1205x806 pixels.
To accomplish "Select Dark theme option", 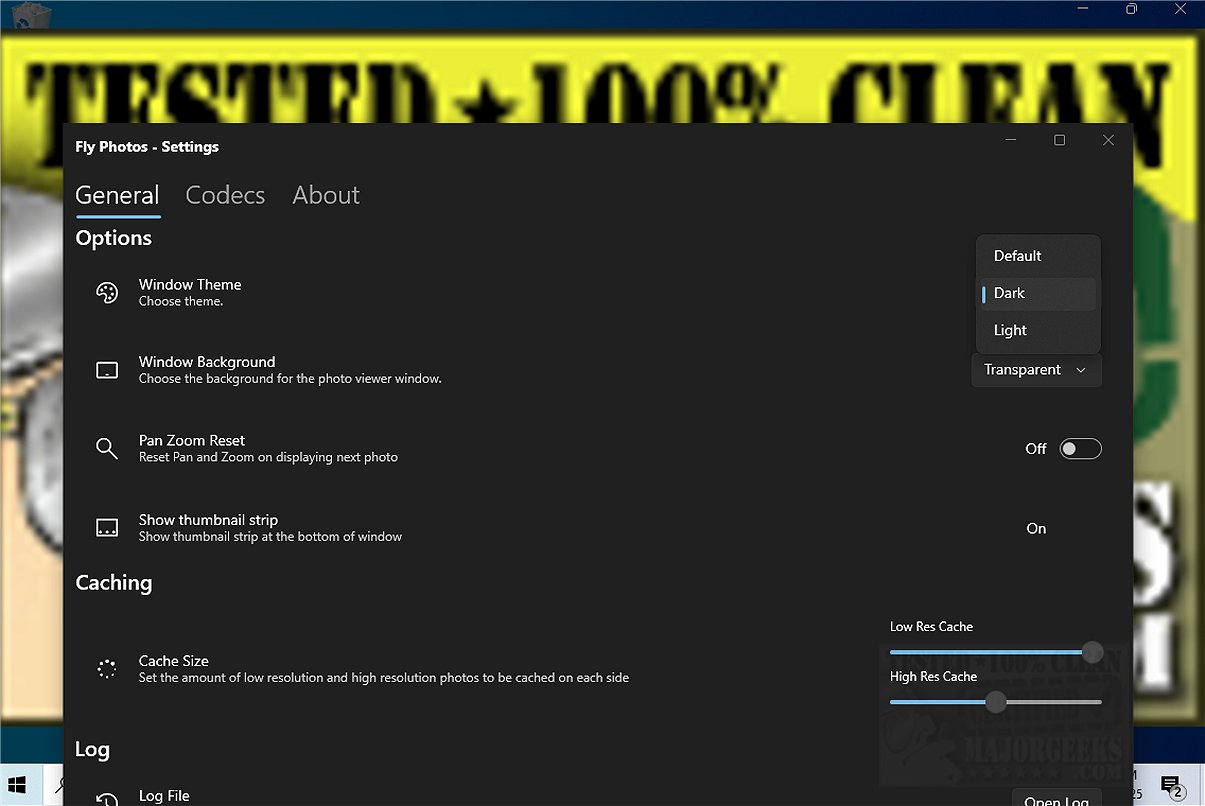I will (x=1037, y=293).
